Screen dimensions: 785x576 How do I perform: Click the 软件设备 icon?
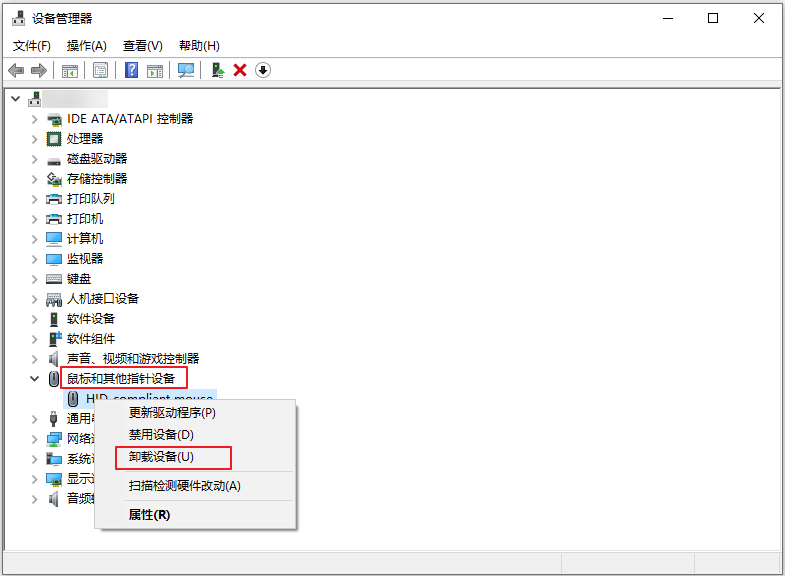54,319
